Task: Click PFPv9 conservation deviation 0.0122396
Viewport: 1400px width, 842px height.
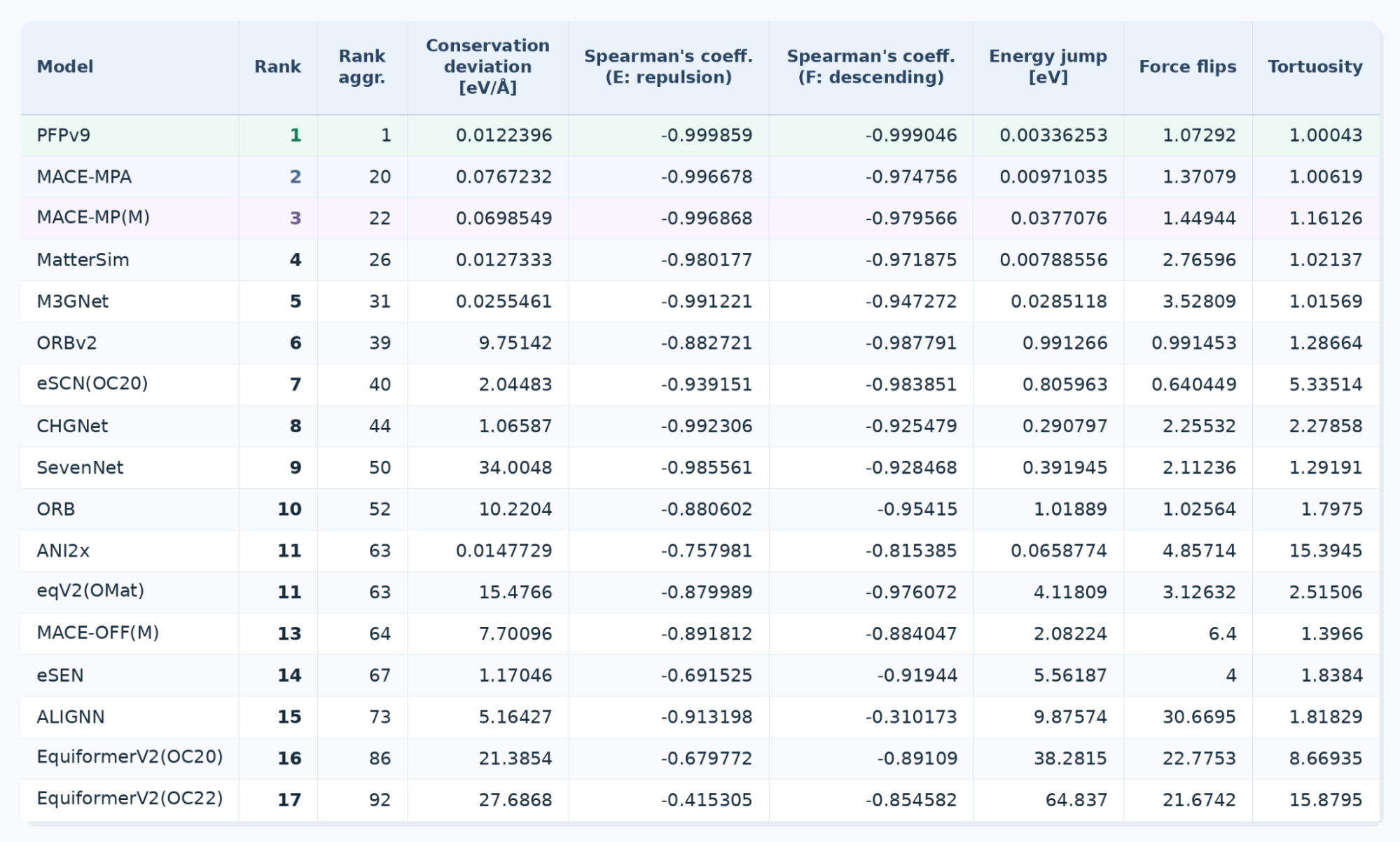Action: point(504,135)
